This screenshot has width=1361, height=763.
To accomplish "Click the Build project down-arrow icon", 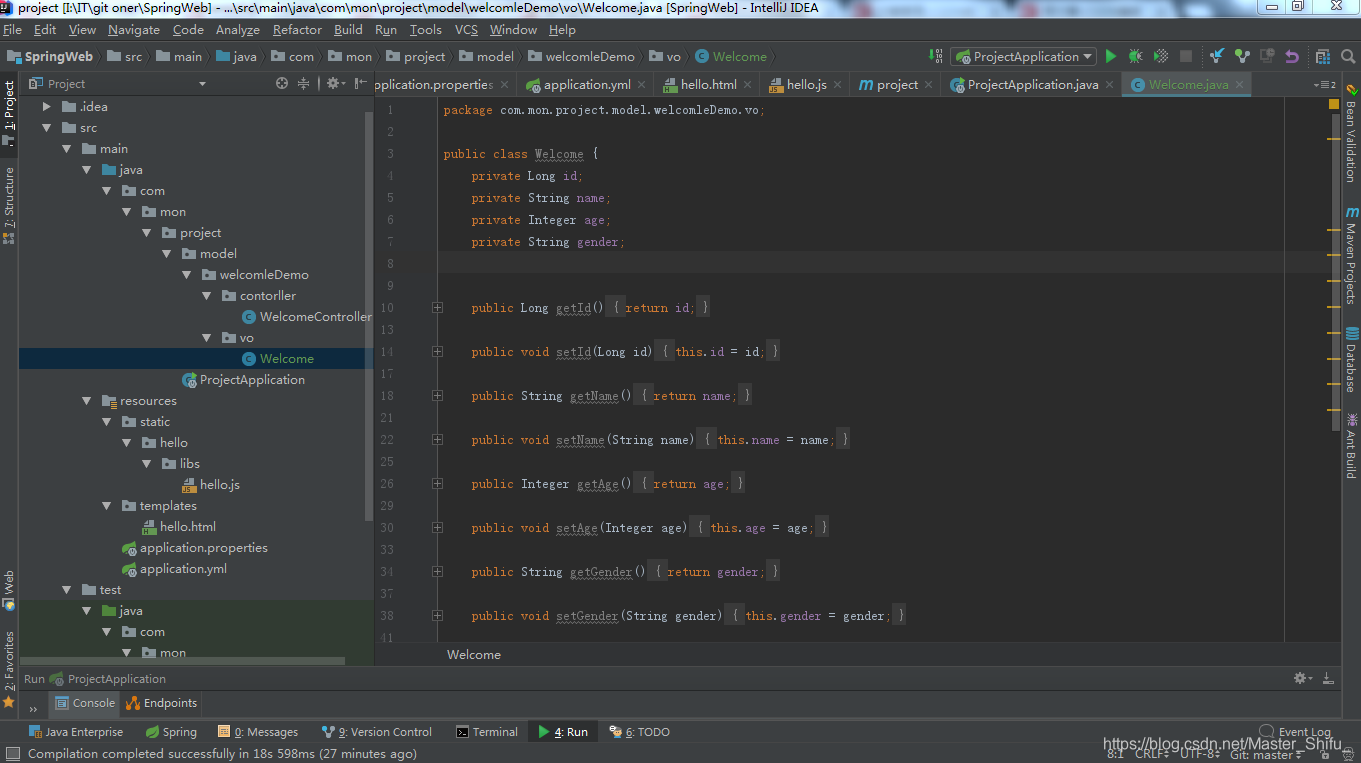I will (x=935, y=56).
